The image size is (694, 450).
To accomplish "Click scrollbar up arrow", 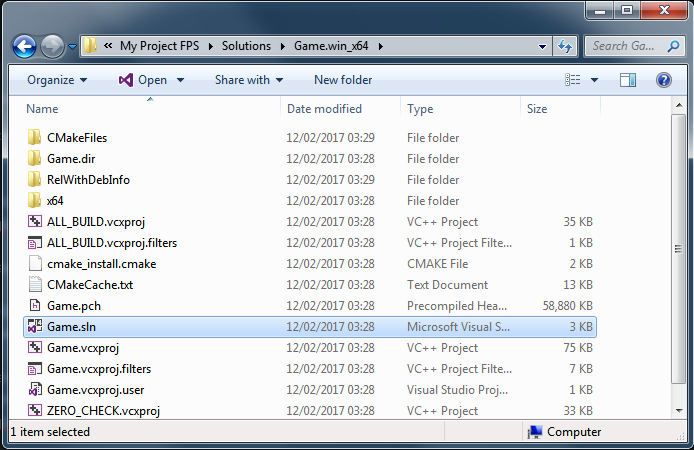I will tap(679, 105).
